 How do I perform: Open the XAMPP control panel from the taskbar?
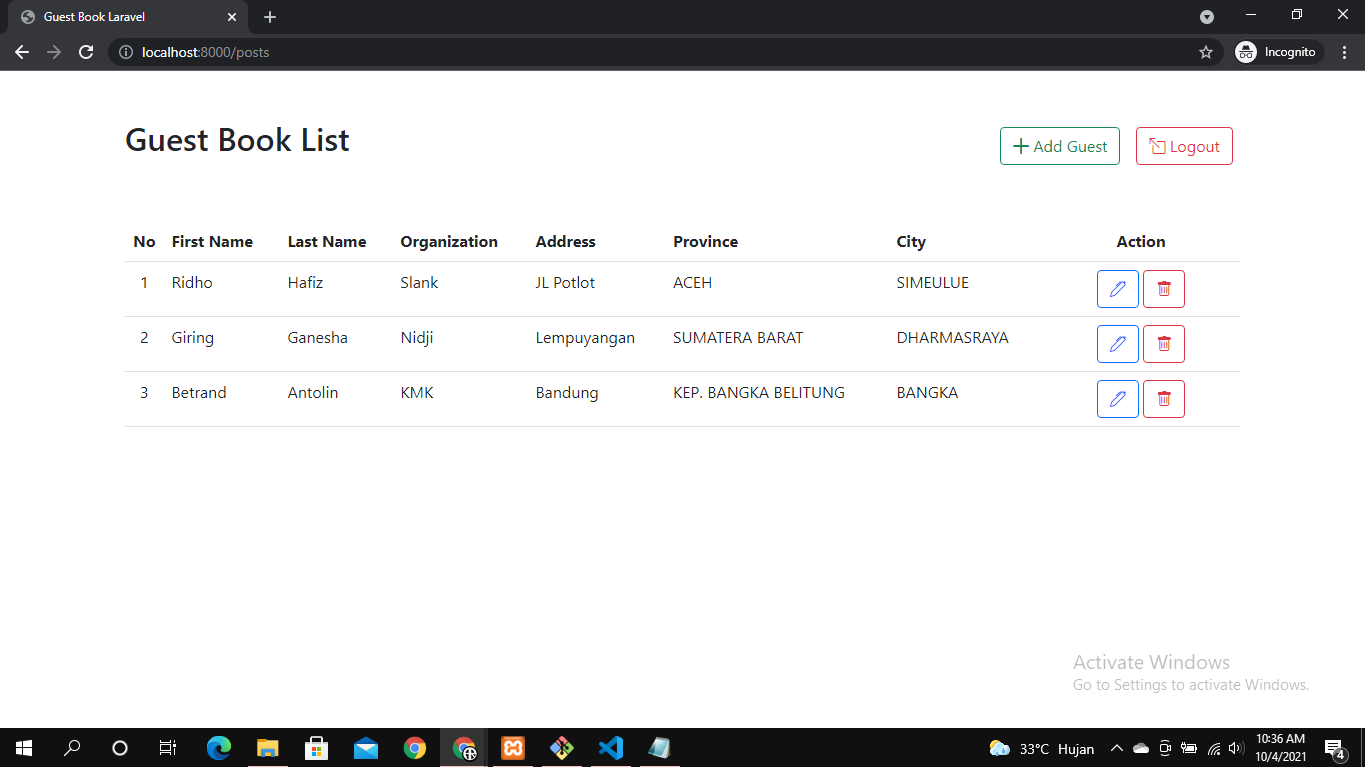click(512, 747)
